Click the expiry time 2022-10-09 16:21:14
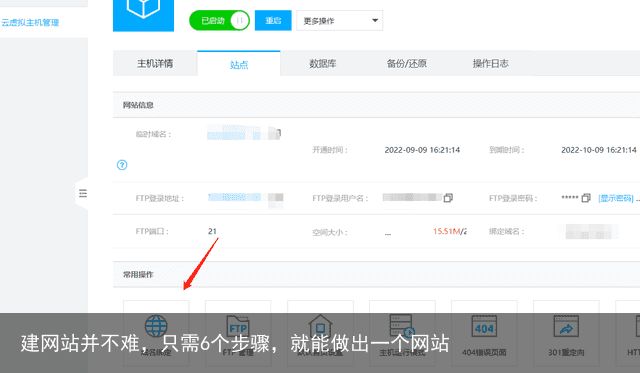This screenshot has height=373, width=640. pos(599,150)
